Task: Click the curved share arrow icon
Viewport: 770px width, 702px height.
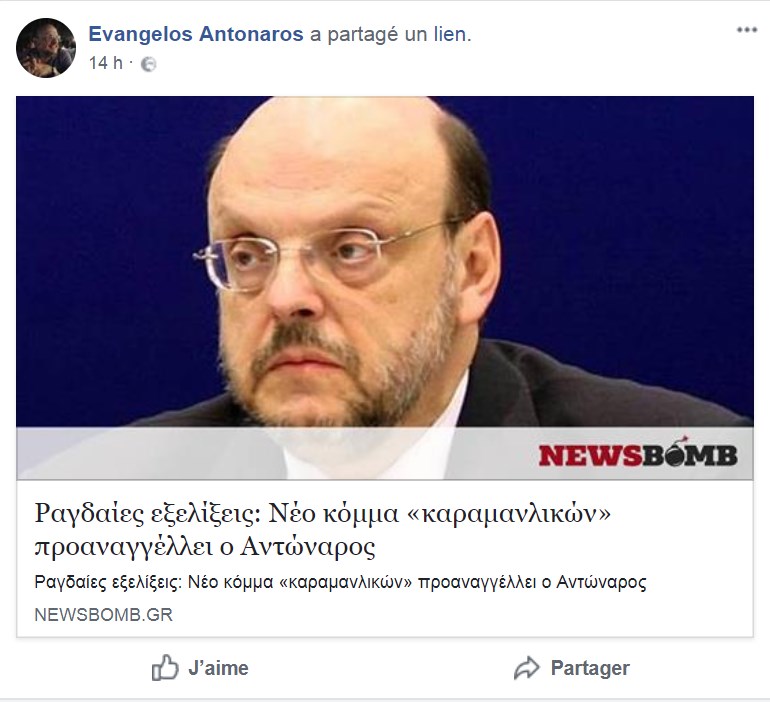Action: (x=526, y=668)
